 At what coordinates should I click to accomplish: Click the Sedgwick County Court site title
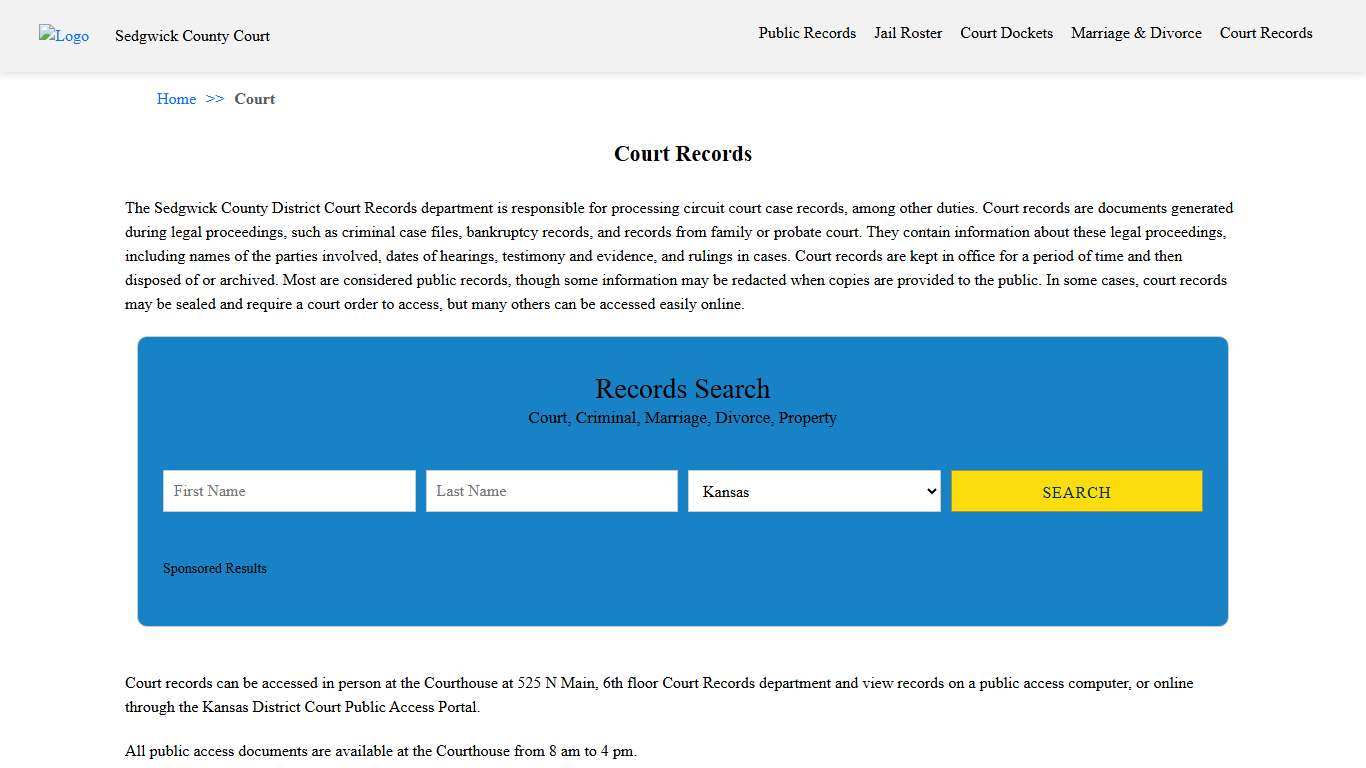192,36
